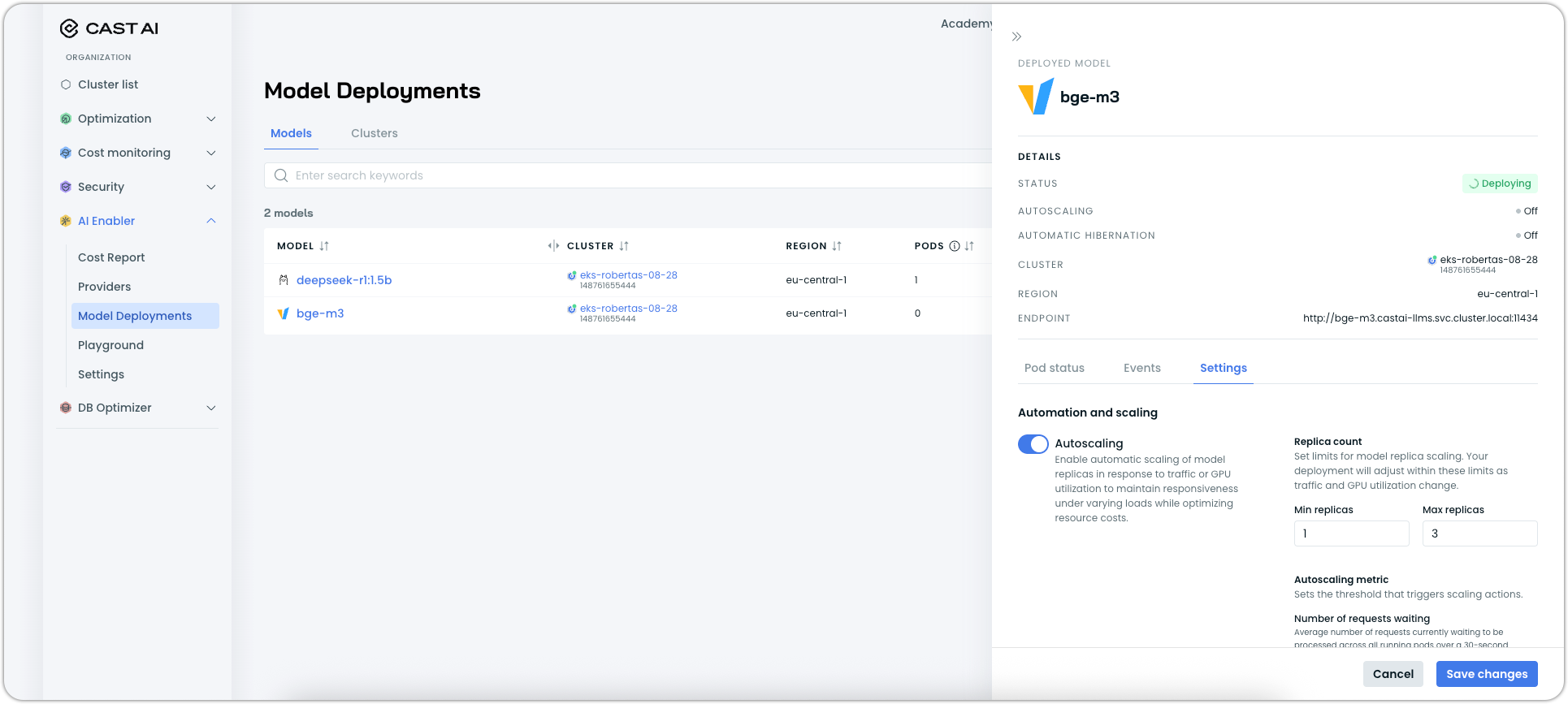Open eks-robertas-08-28 link in deepseek row
The width and height of the screenshot is (1568, 704).
click(629, 275)
